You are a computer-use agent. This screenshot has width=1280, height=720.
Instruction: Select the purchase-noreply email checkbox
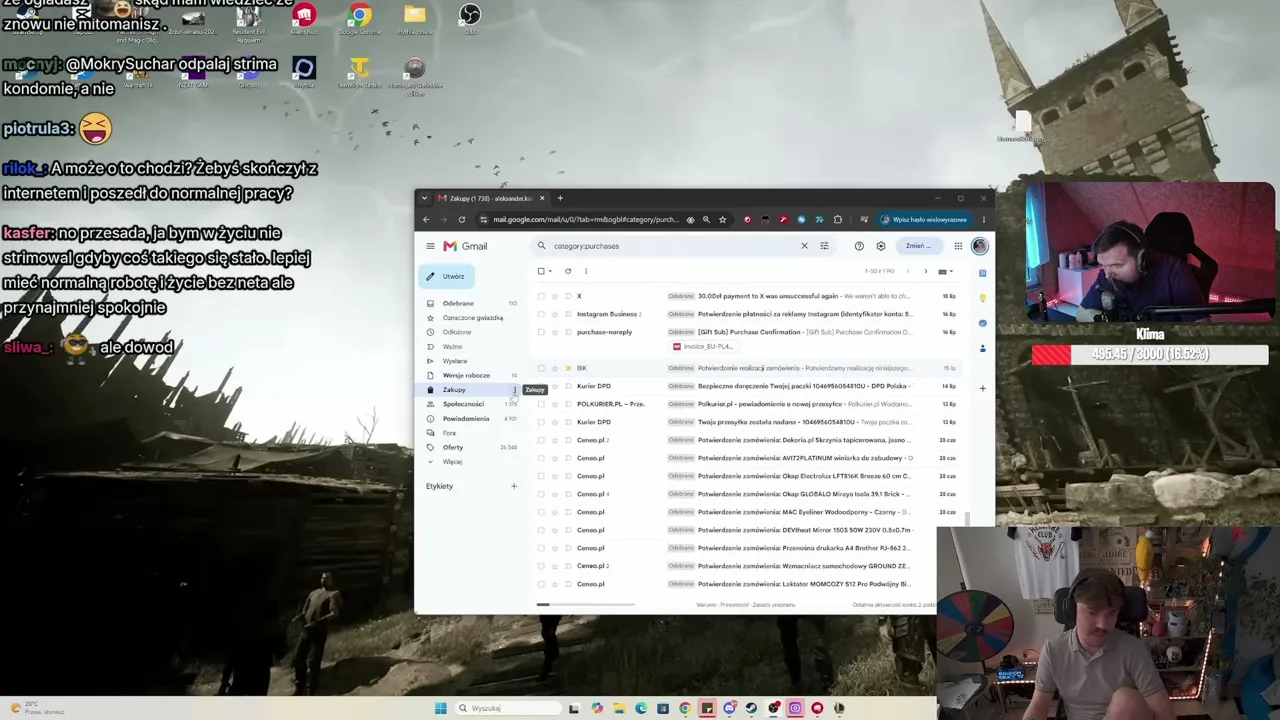541,332
